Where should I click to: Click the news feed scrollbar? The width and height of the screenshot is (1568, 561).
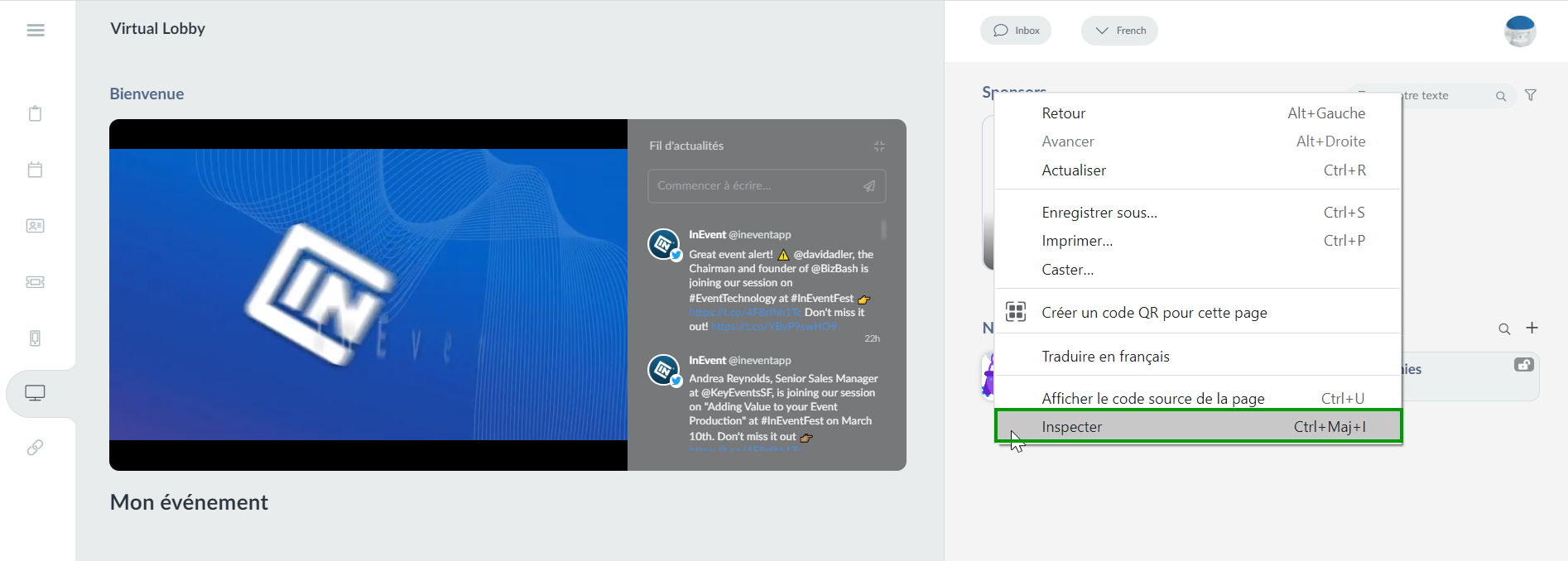[x=883, y=228]
